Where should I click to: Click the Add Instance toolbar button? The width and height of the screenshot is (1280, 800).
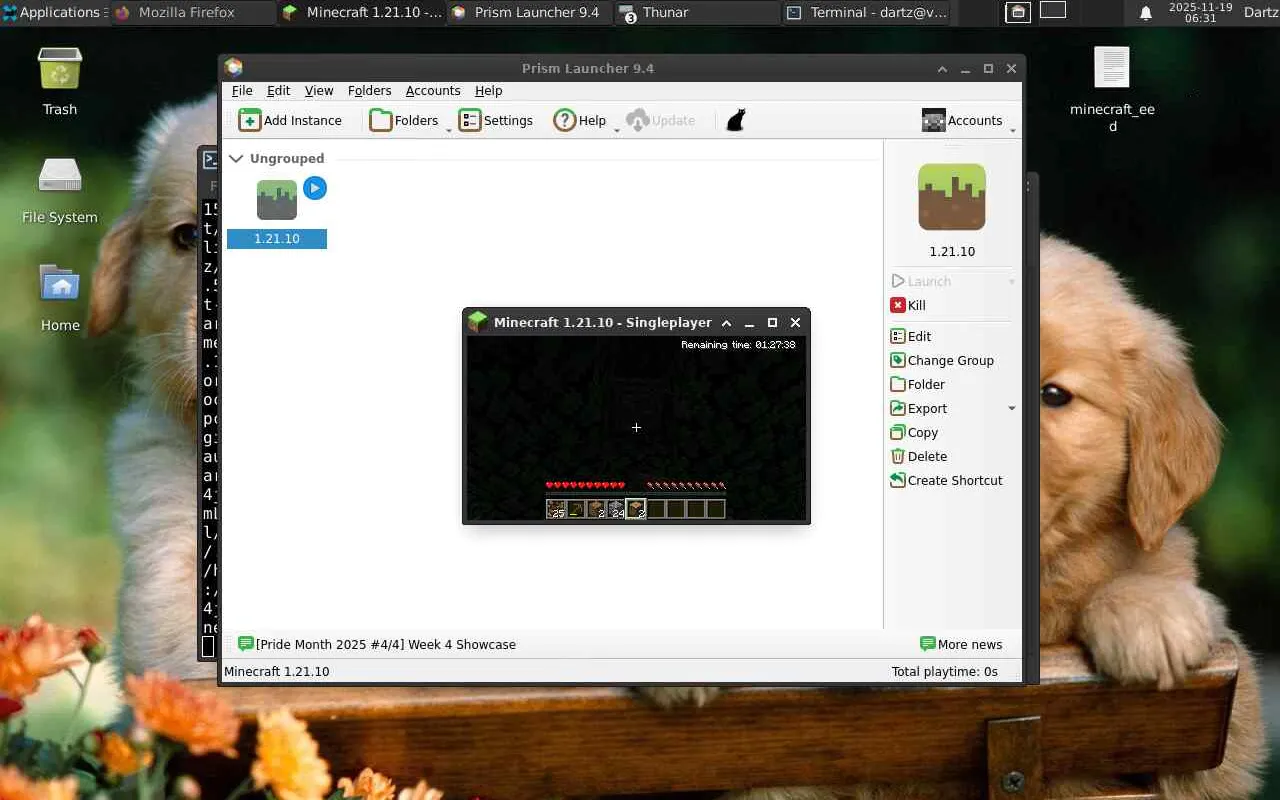(290, 120)
